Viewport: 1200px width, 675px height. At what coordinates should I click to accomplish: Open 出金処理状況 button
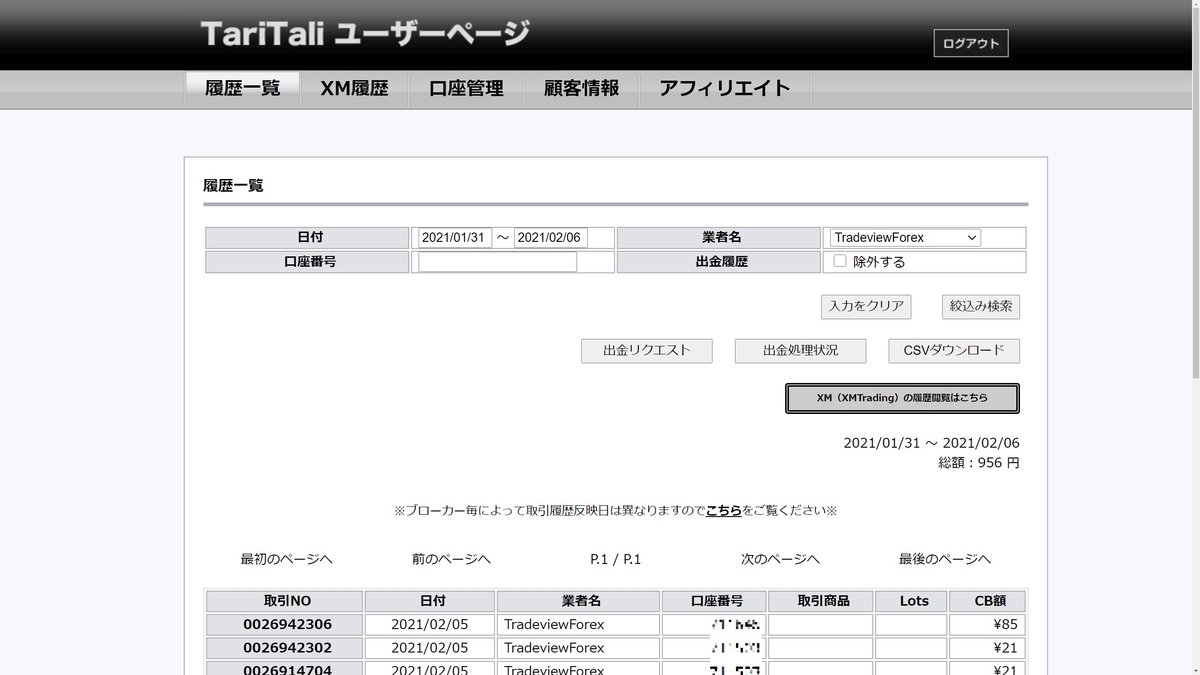pyautogui.click(x=800, y=351)
